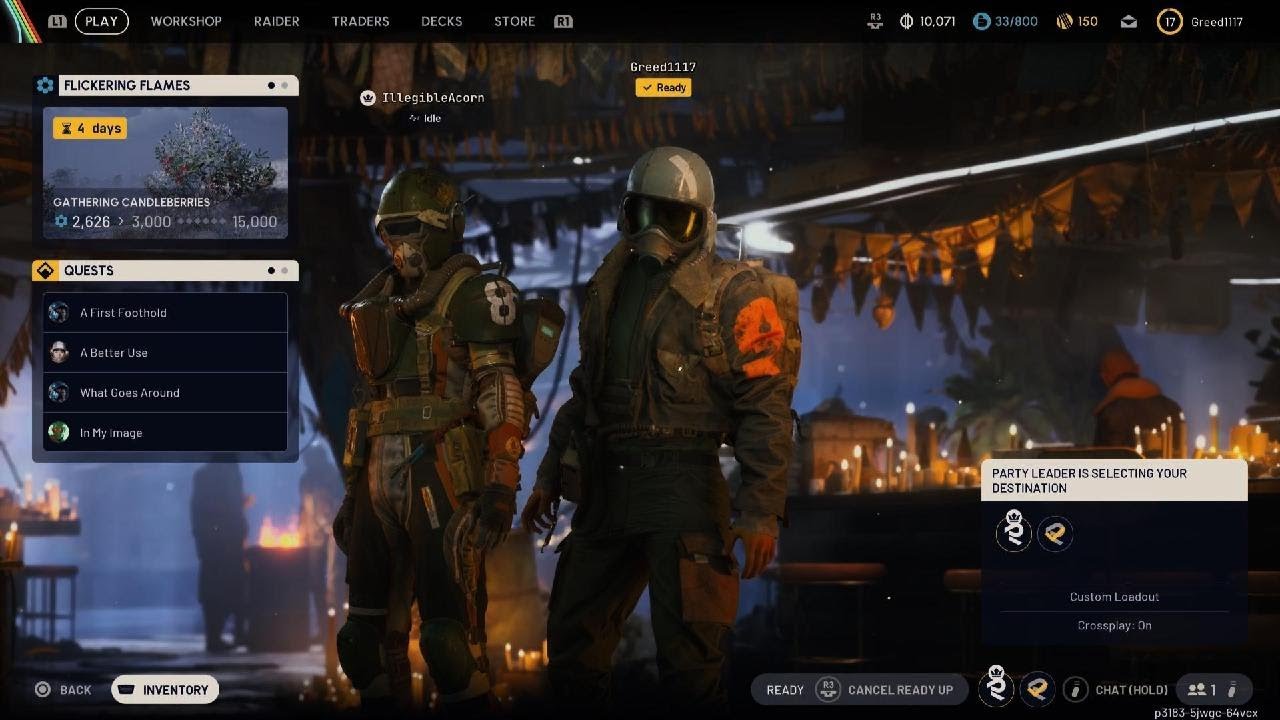Click the In My Image quest giver portrait
The width and height of the screenshot is (1280, 720).
59,433
